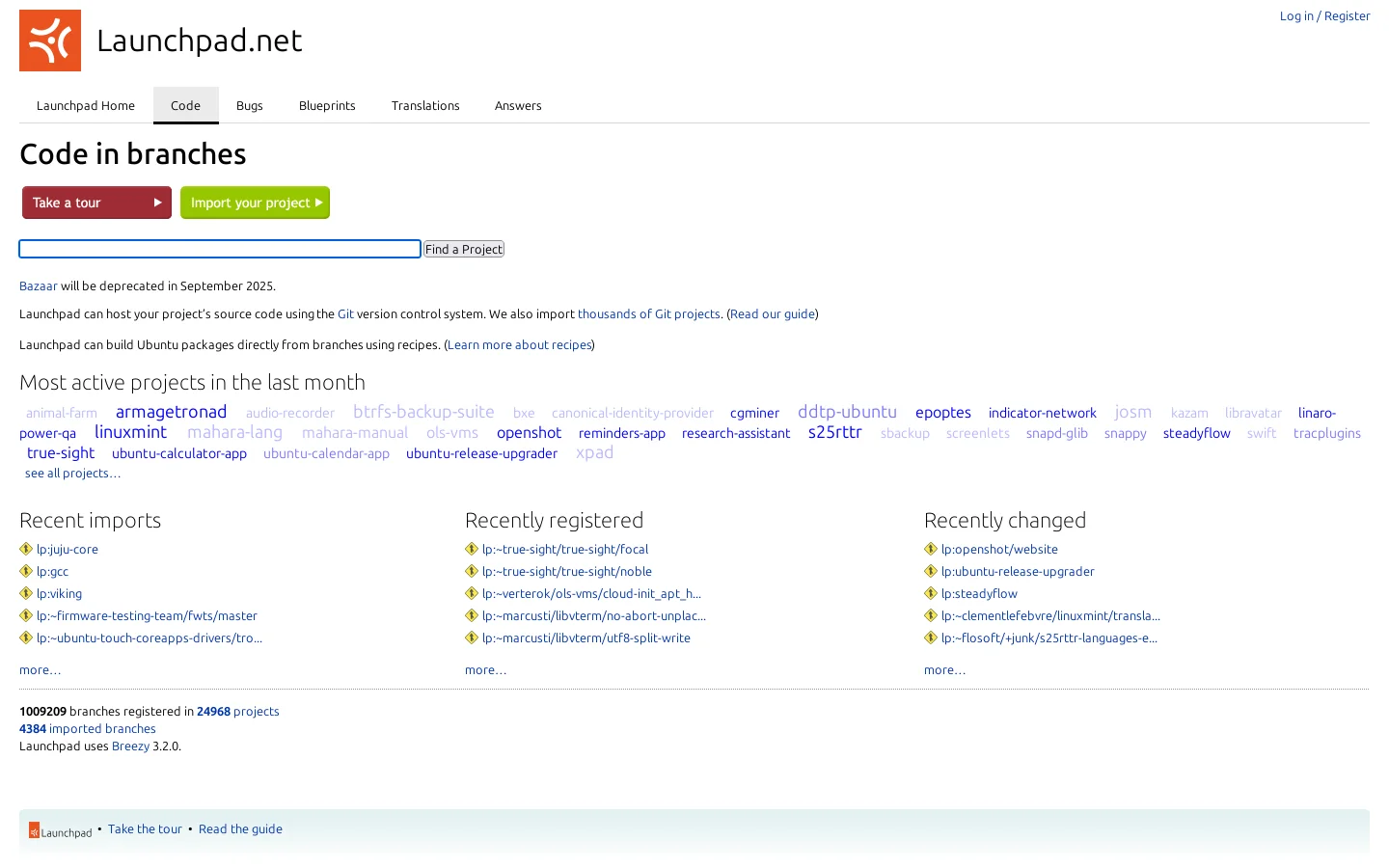
Task: Click branch icon next to fwts/master import
Action: (x=26, y=615)
